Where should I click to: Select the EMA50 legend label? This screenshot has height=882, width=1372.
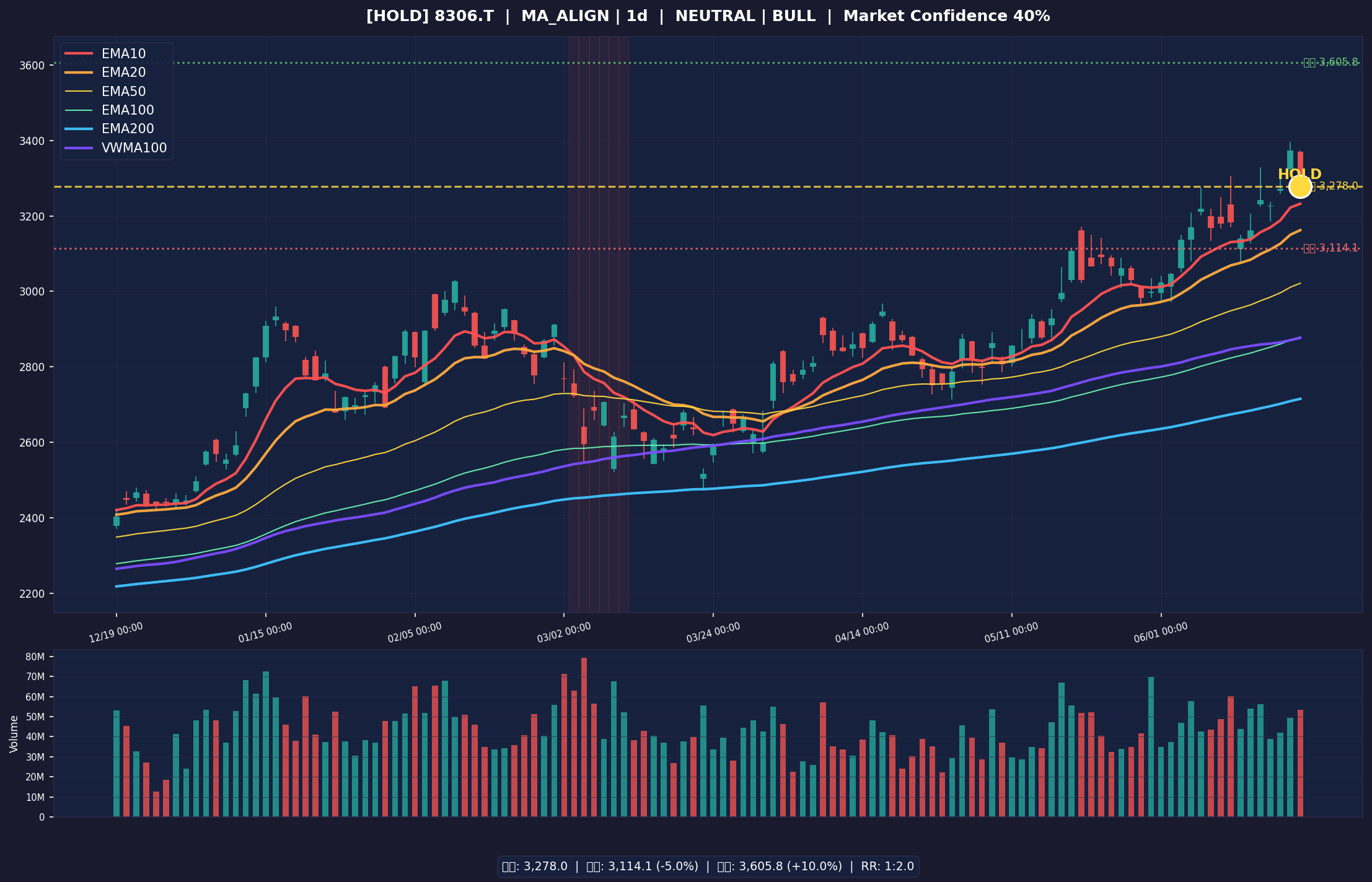coord(124,92)
